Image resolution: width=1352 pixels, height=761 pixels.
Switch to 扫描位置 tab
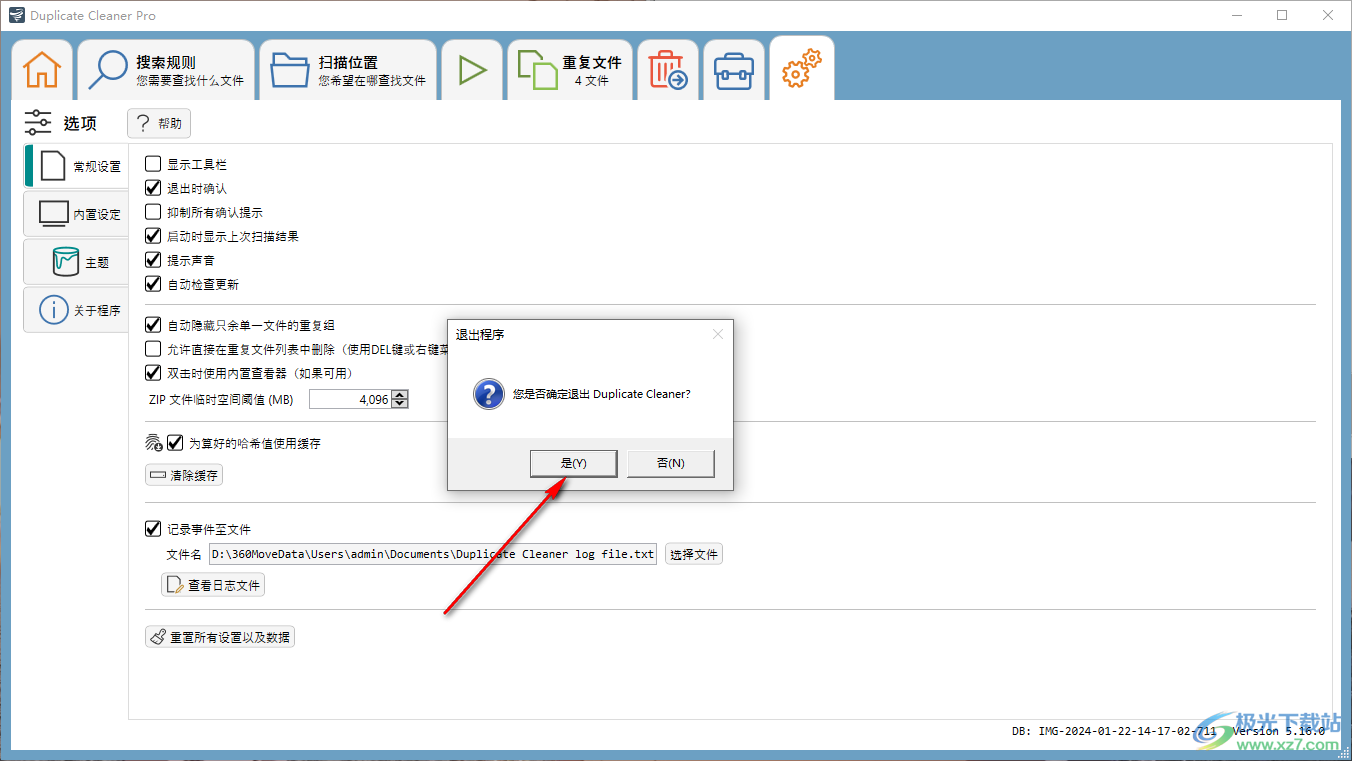(348, 70)
